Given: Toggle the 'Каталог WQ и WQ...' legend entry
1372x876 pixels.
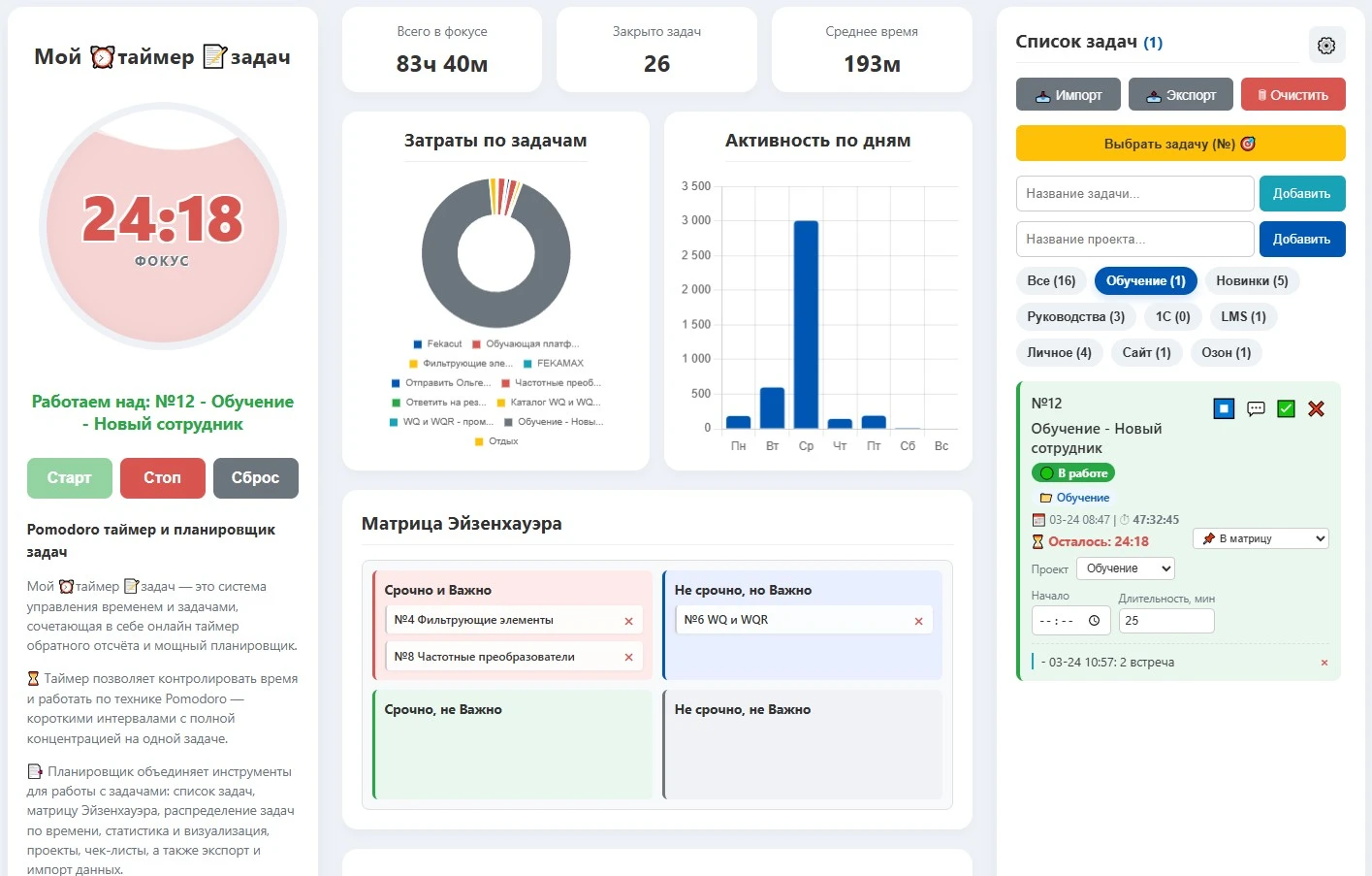Looking at the screenshot, I should 549,403.
